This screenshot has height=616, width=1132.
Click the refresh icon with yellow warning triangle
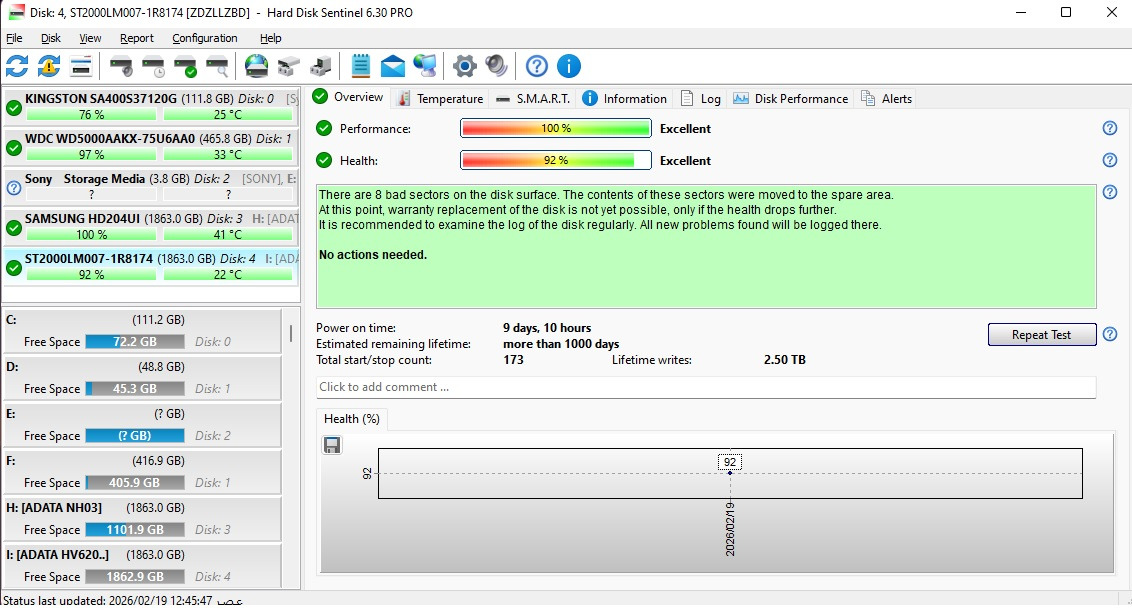pos(49,66)
